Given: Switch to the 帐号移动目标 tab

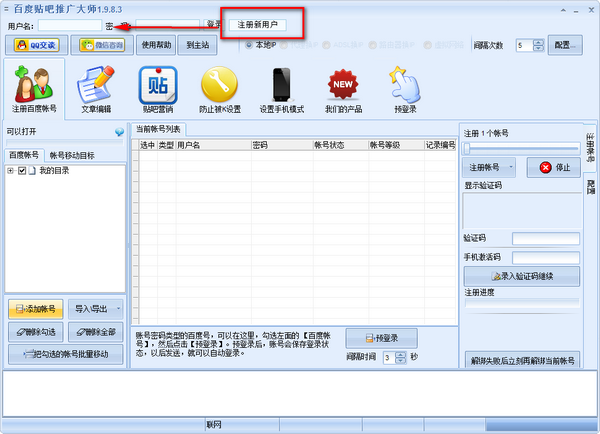Looking at the screenshot, I should coord(73,155).
